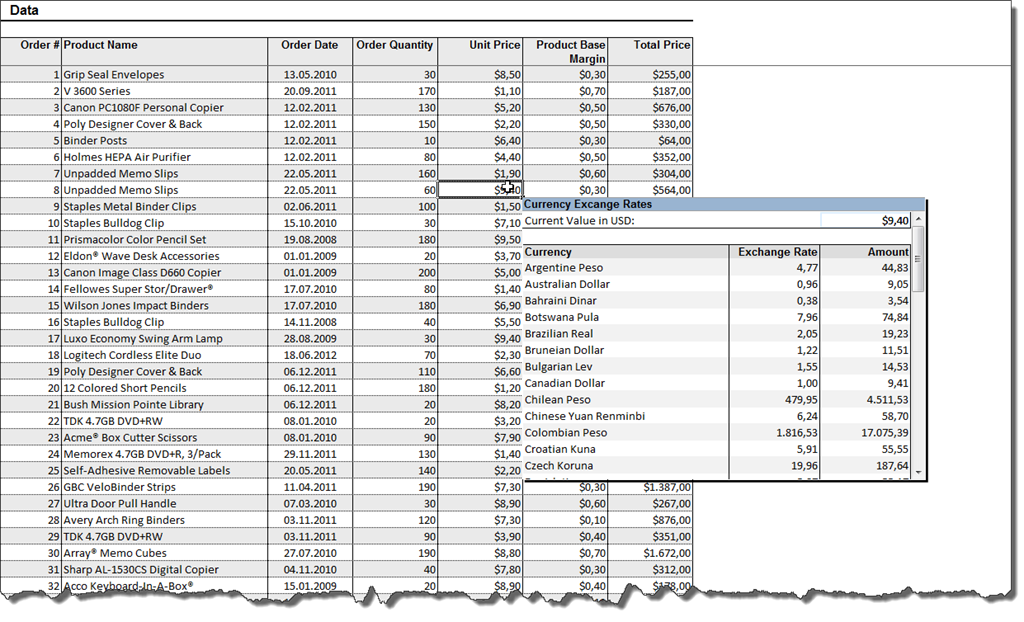Click the Order Date column header
Image resolution: width=1024 pixels, height=622 pixels.
(310, 52)
